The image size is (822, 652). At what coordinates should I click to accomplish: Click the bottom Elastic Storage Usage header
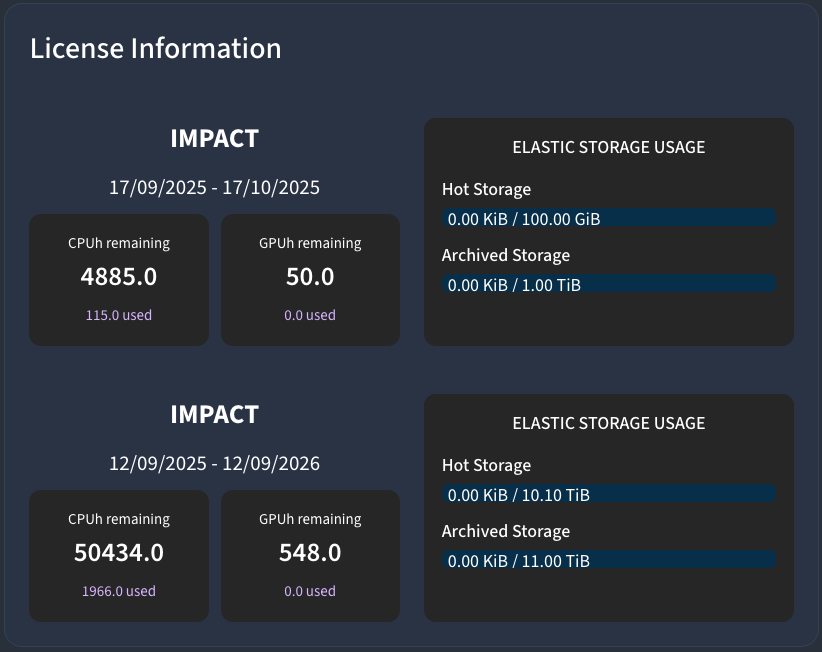(608, 423)
